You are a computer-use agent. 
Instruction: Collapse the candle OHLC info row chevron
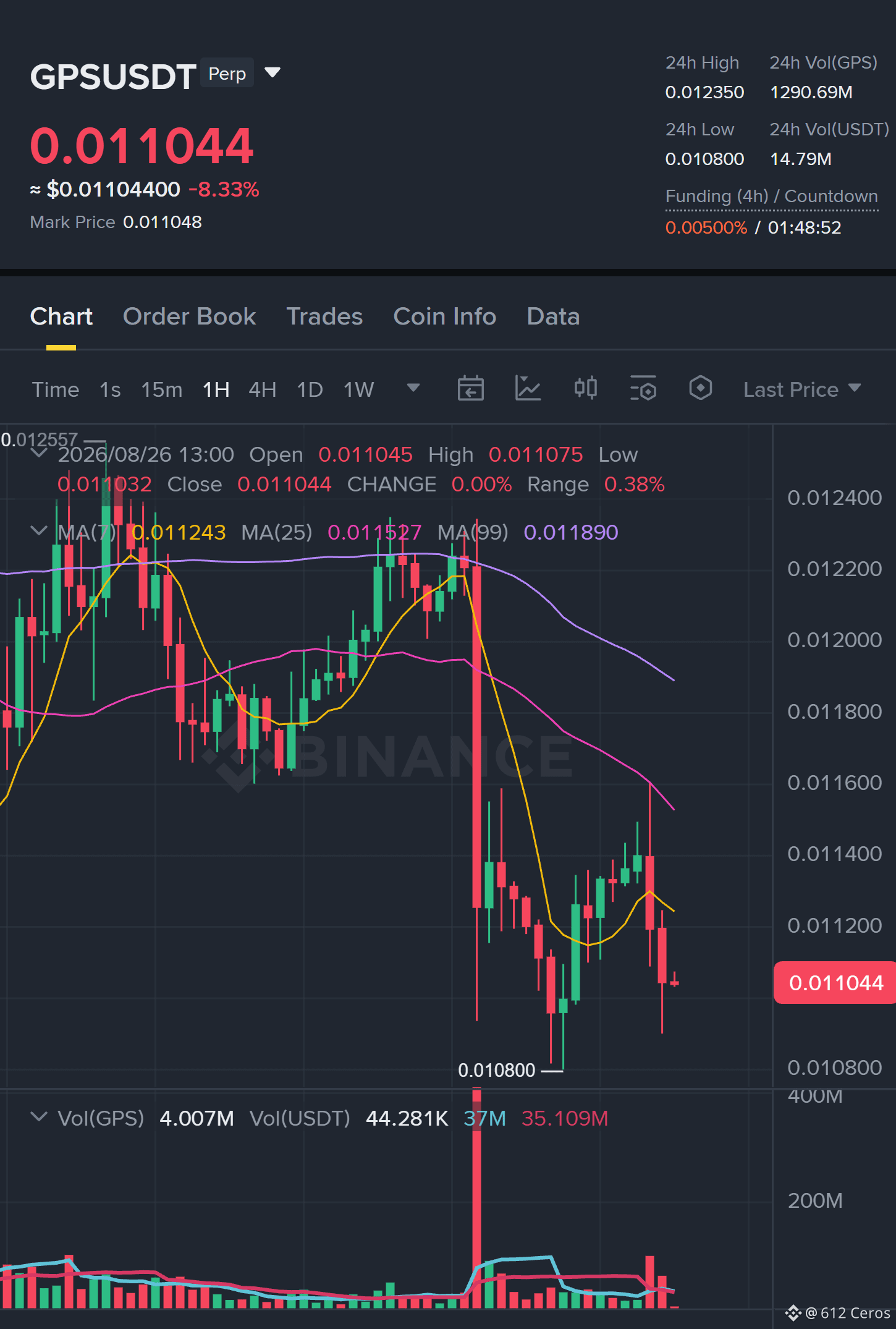pos(39,453)
